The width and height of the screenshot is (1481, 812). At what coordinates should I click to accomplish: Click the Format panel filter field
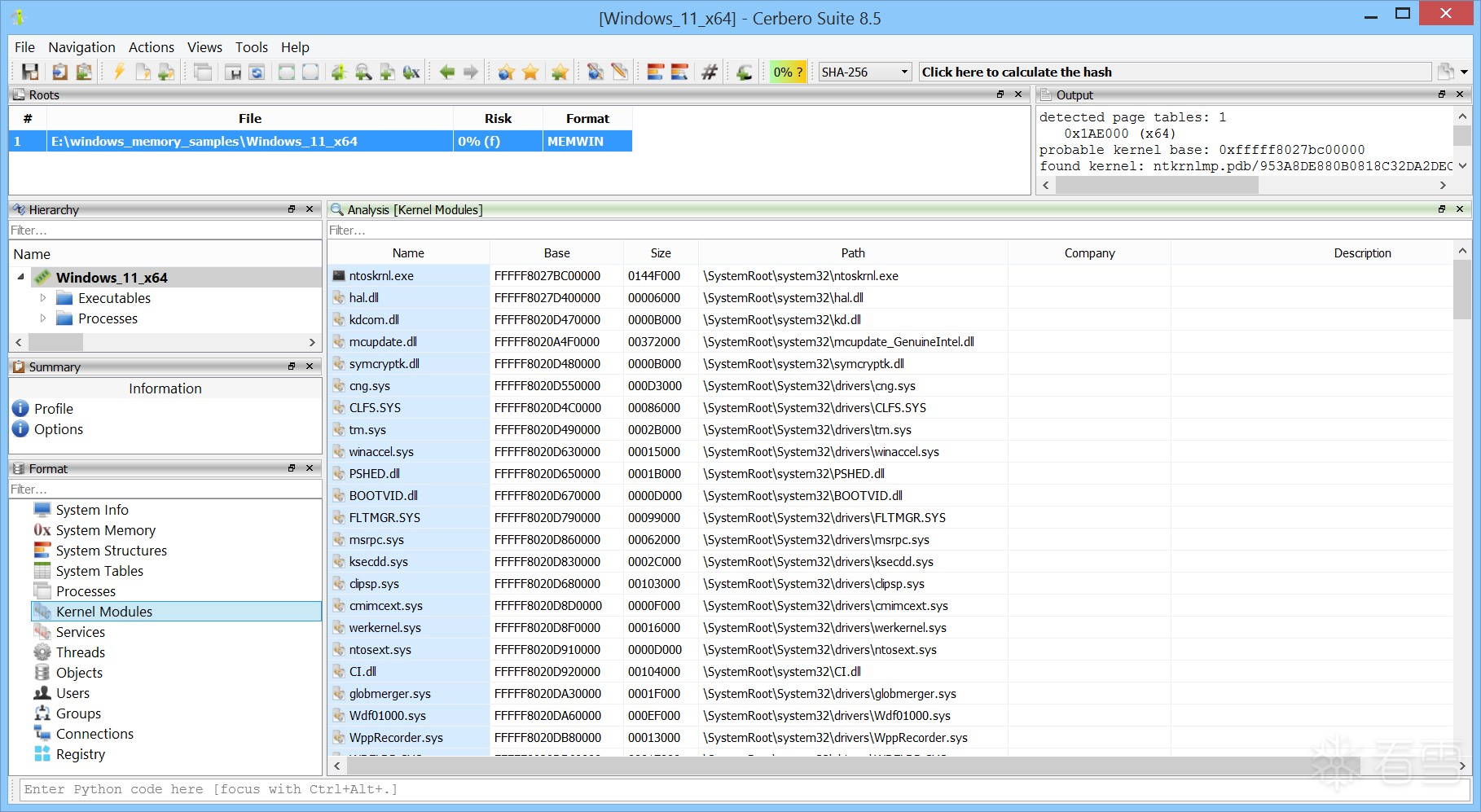165,489
